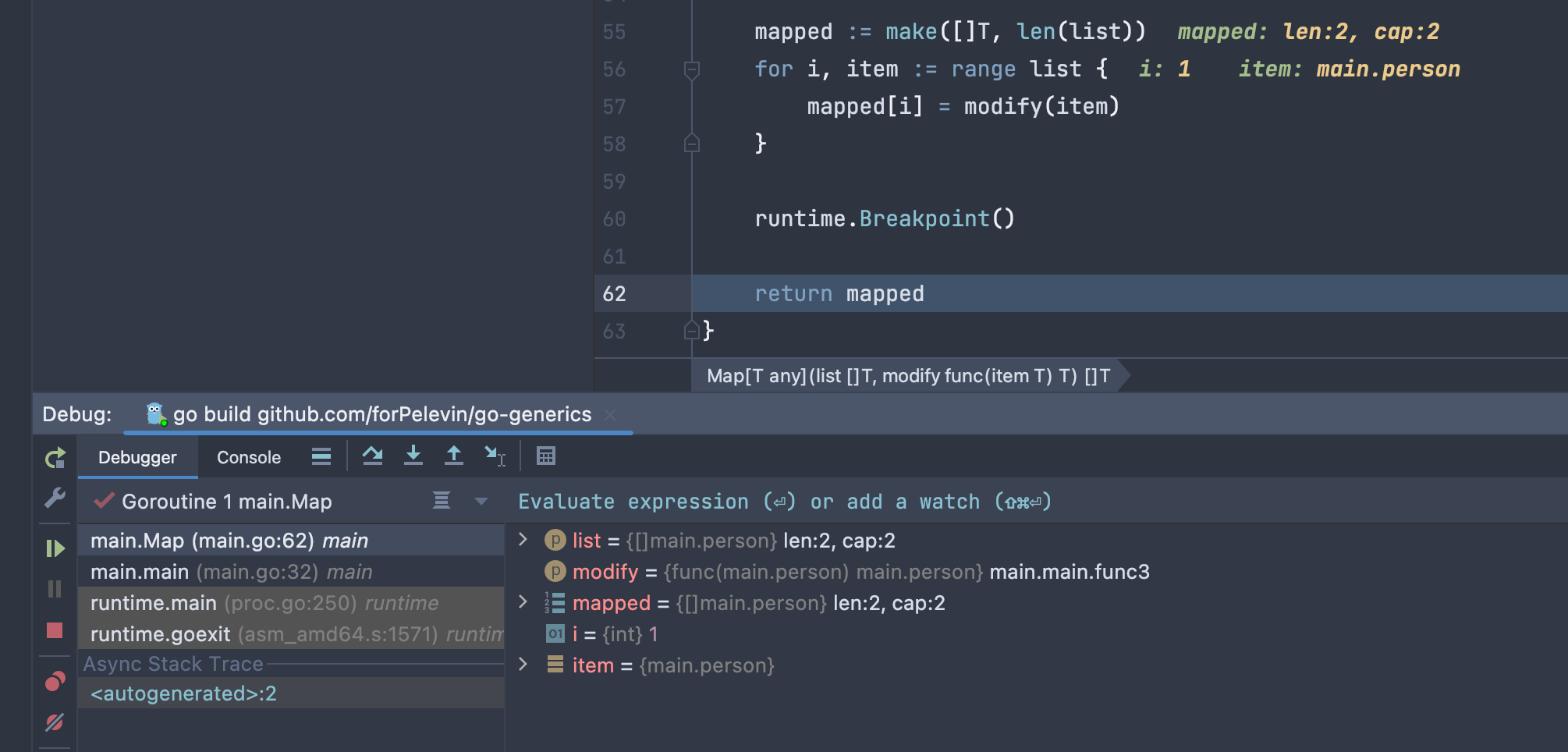Click the item struct icon
The image size is (1568, 752).
coord(555,665)
